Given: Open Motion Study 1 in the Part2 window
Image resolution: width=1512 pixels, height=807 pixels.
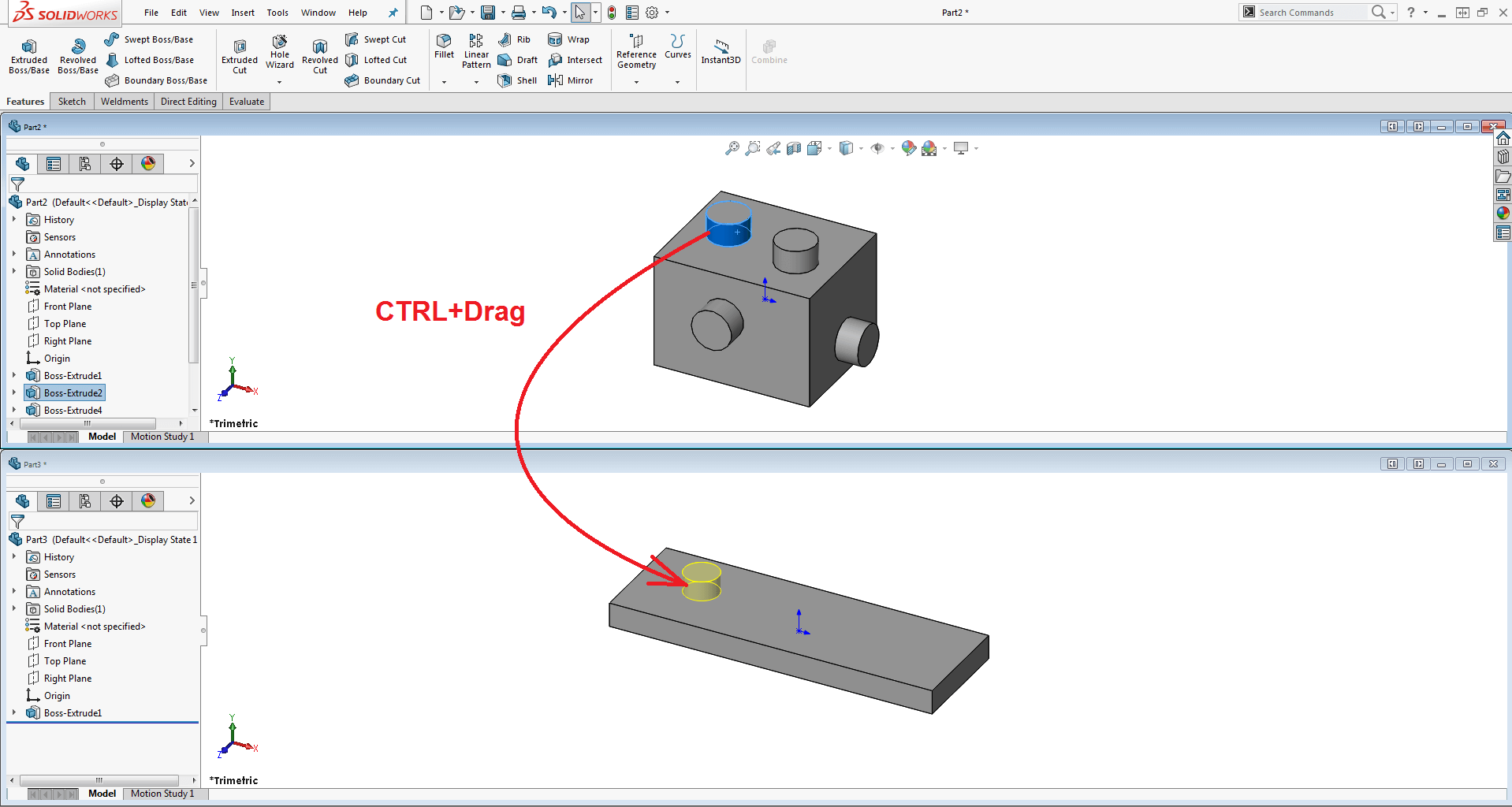Looking at the screenshot, I should coord(162,436).
